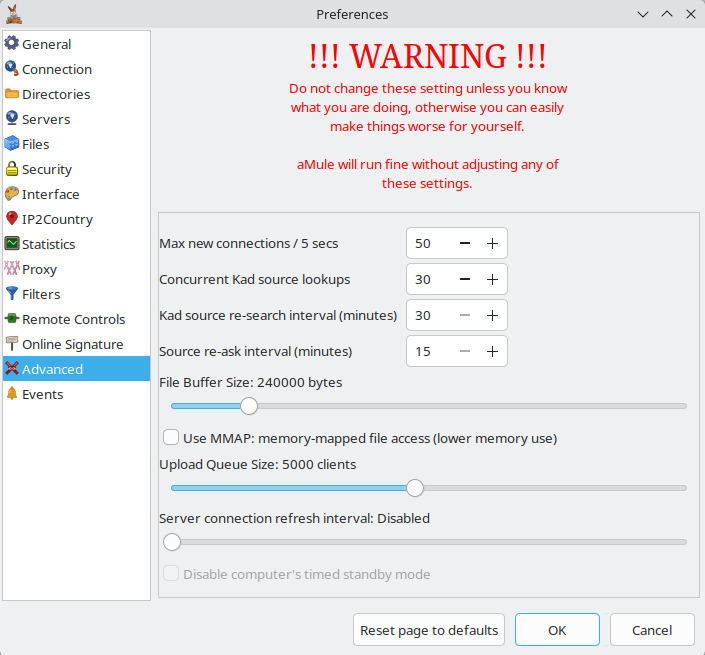Select Files in the sidebar

(x=76, y=144)
